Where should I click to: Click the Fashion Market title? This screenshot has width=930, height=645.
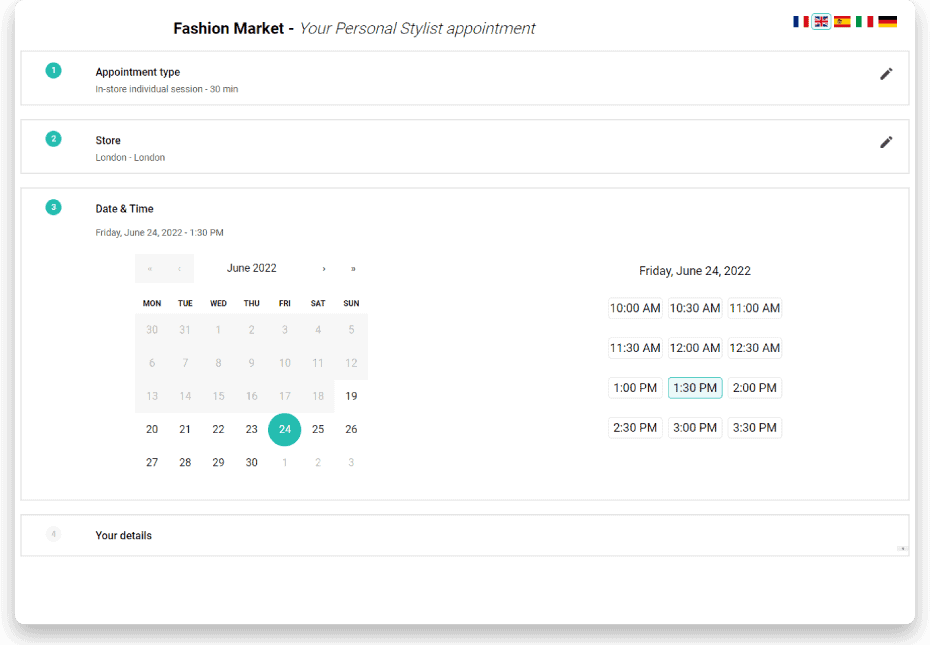point(228,28)
